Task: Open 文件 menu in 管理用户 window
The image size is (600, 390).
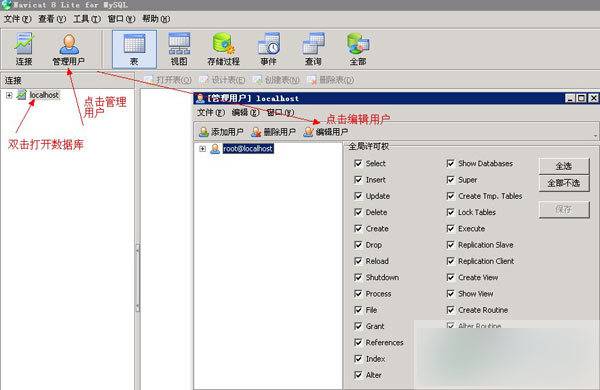Action: click(x=211, y=113)
